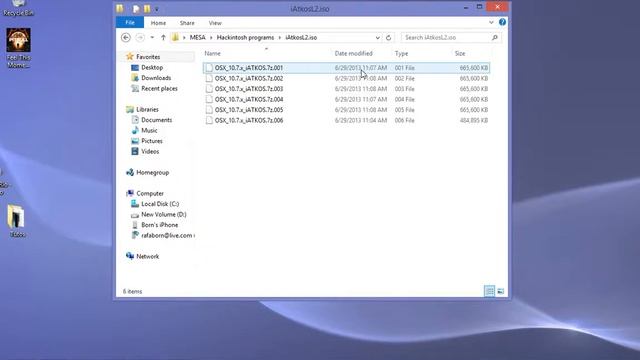This screenshot has width=640, height=360.
Task: Maximize the iAtkosL2.iso window
Action: click(480, 7)
